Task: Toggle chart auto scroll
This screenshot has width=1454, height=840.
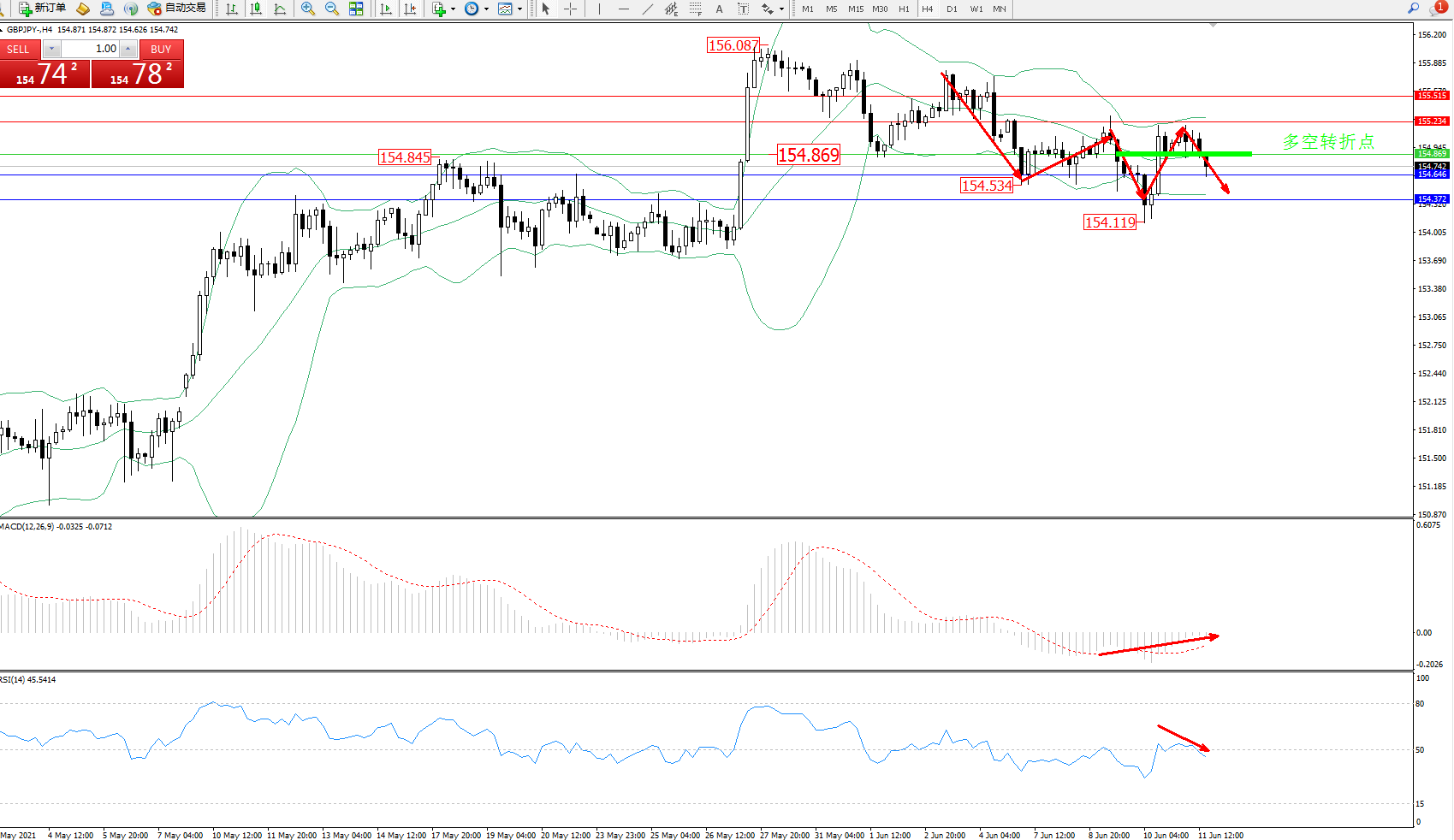Action: [x=386, y=9]
